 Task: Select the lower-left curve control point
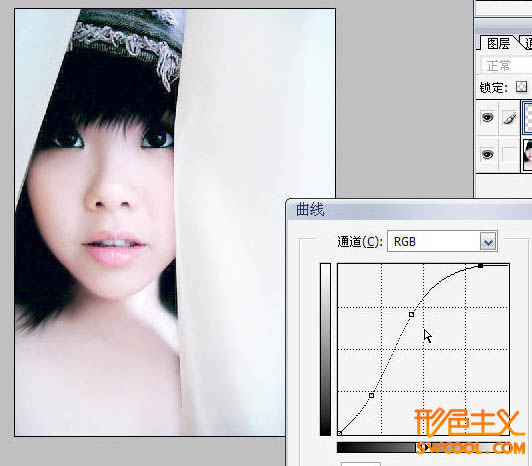(372, 395)
